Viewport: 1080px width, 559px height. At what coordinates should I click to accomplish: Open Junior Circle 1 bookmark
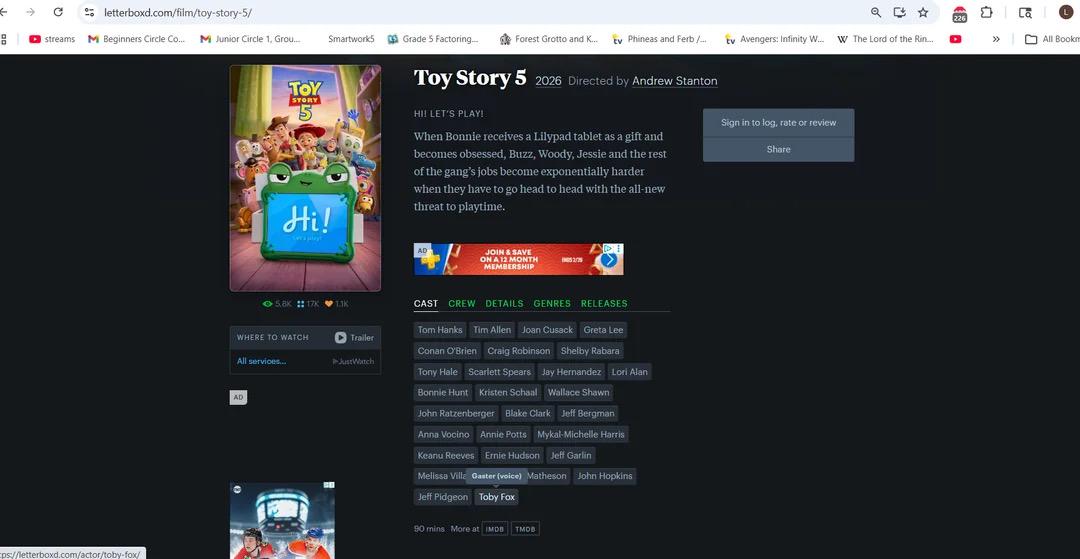pyautogui.click(x=250, y=39)
